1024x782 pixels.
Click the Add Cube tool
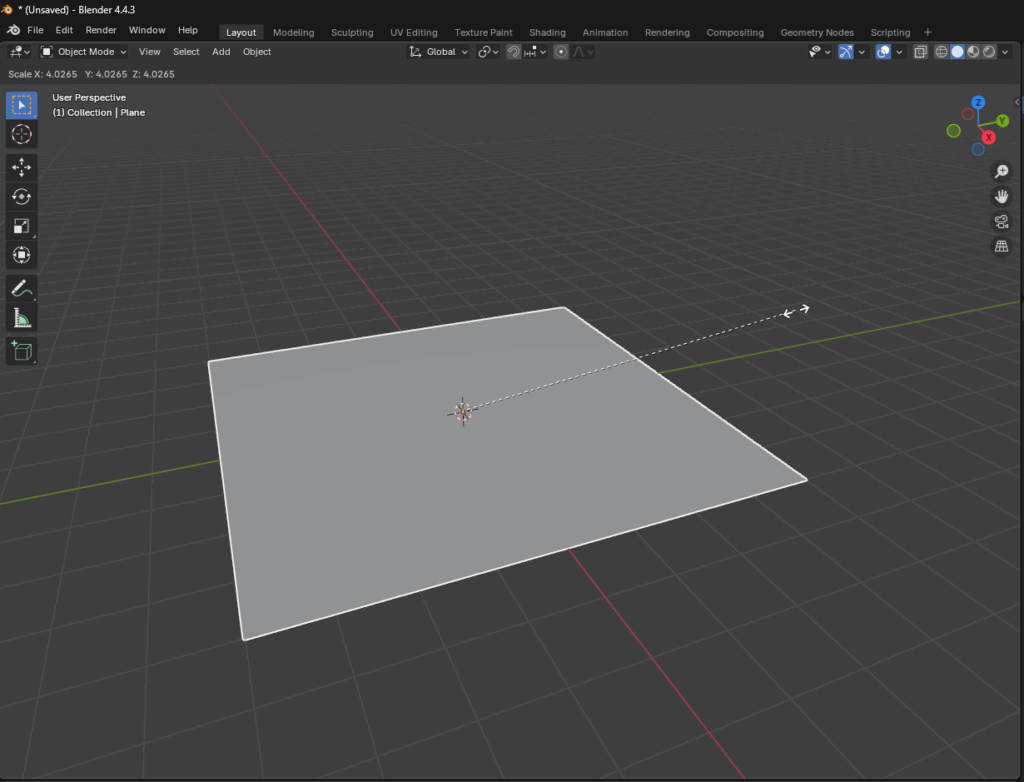(22, 351)
